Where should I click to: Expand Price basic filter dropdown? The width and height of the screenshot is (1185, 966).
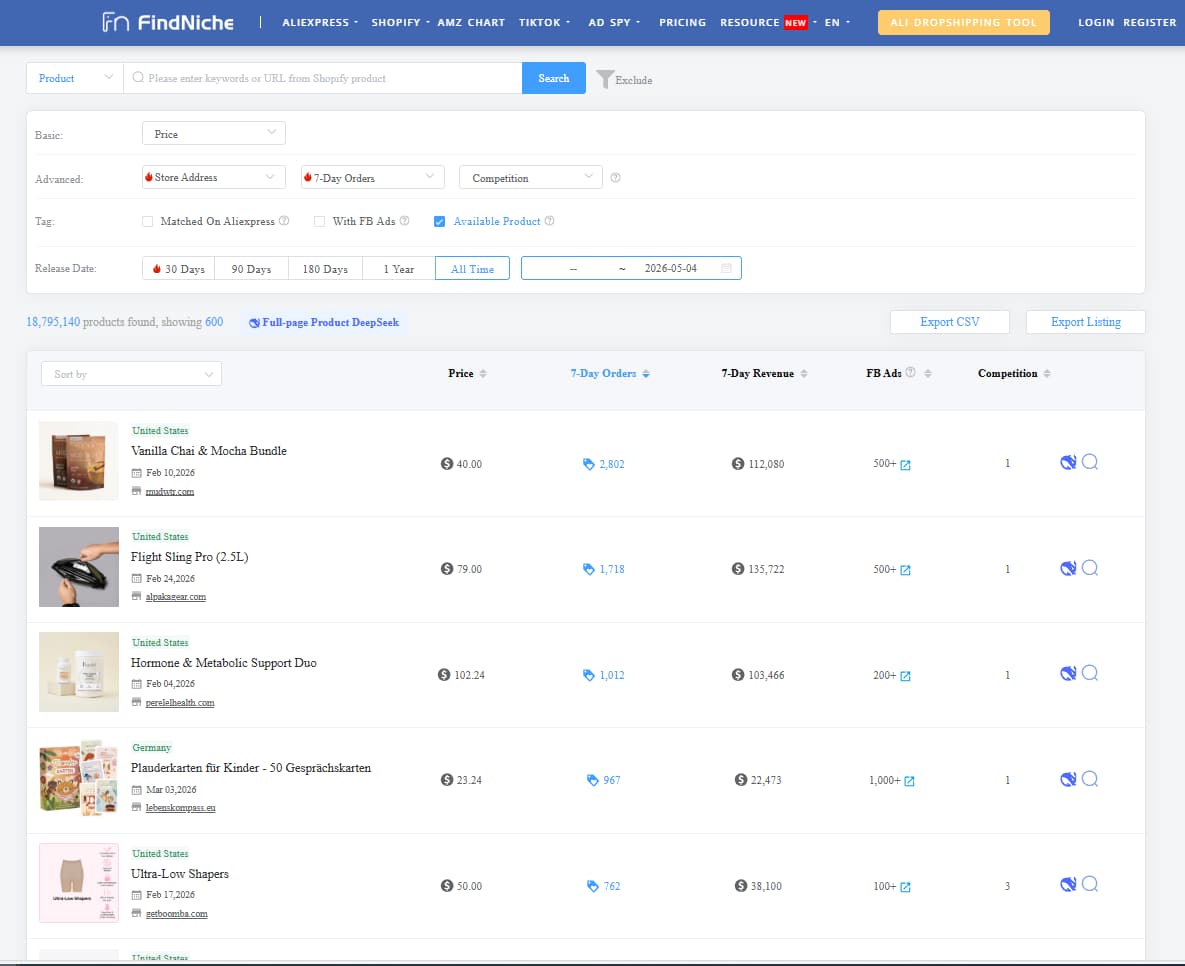click(214, 134)
